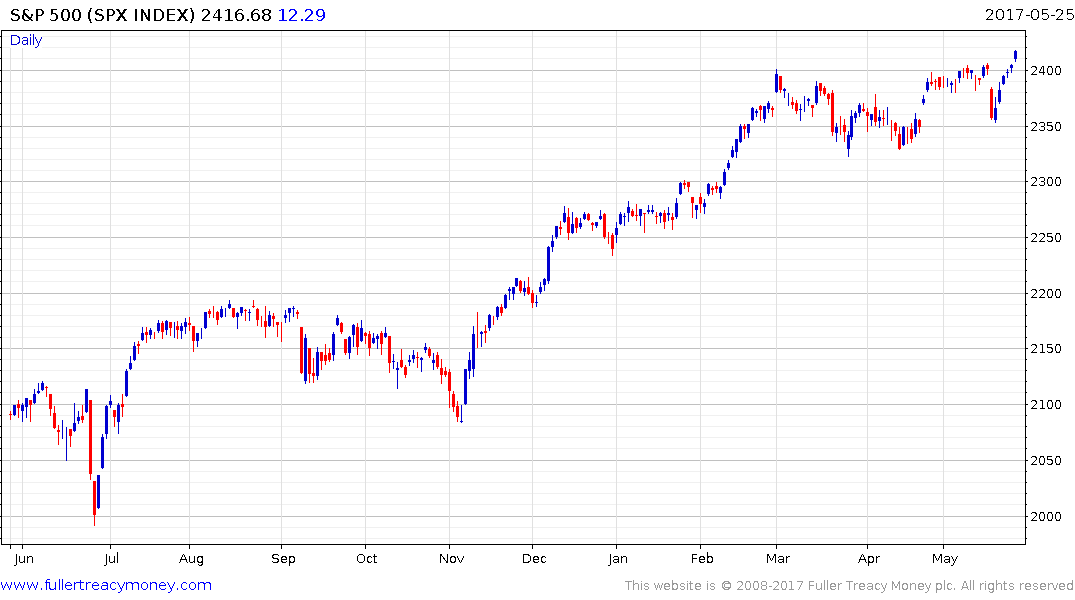Click the www.fullertreacymoney.com link
1075x600 pixels.
tap(106, 585)
